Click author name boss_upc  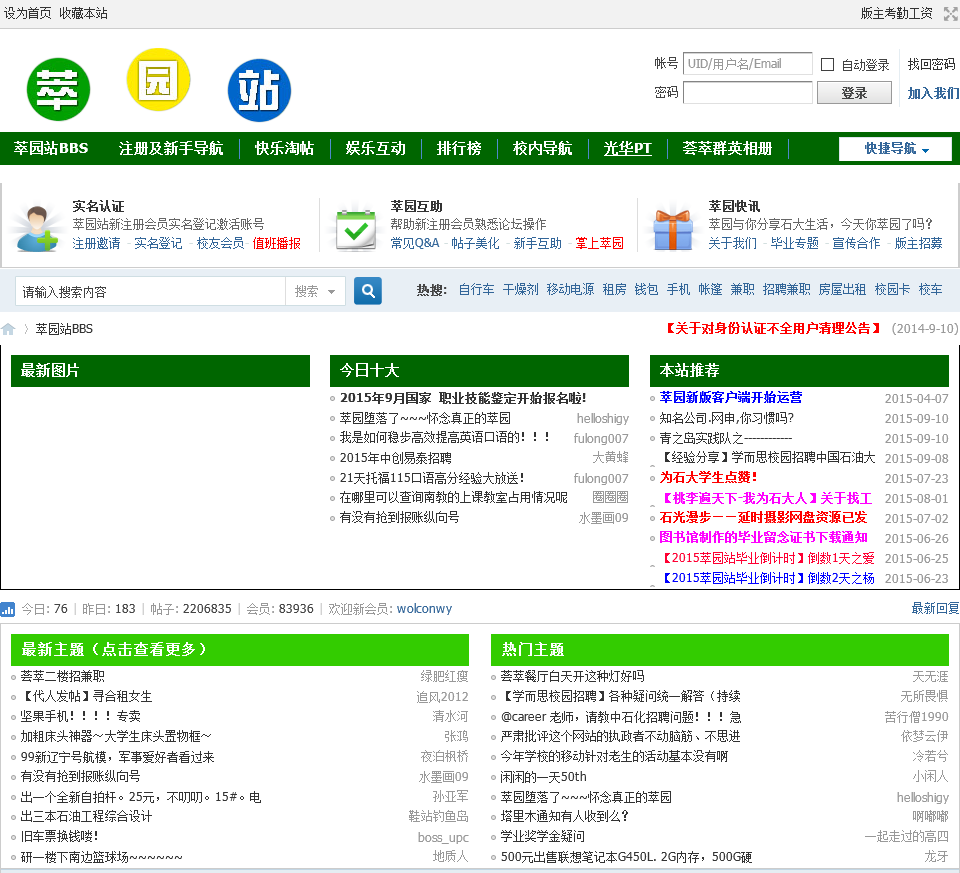click(x=443, y=837)
